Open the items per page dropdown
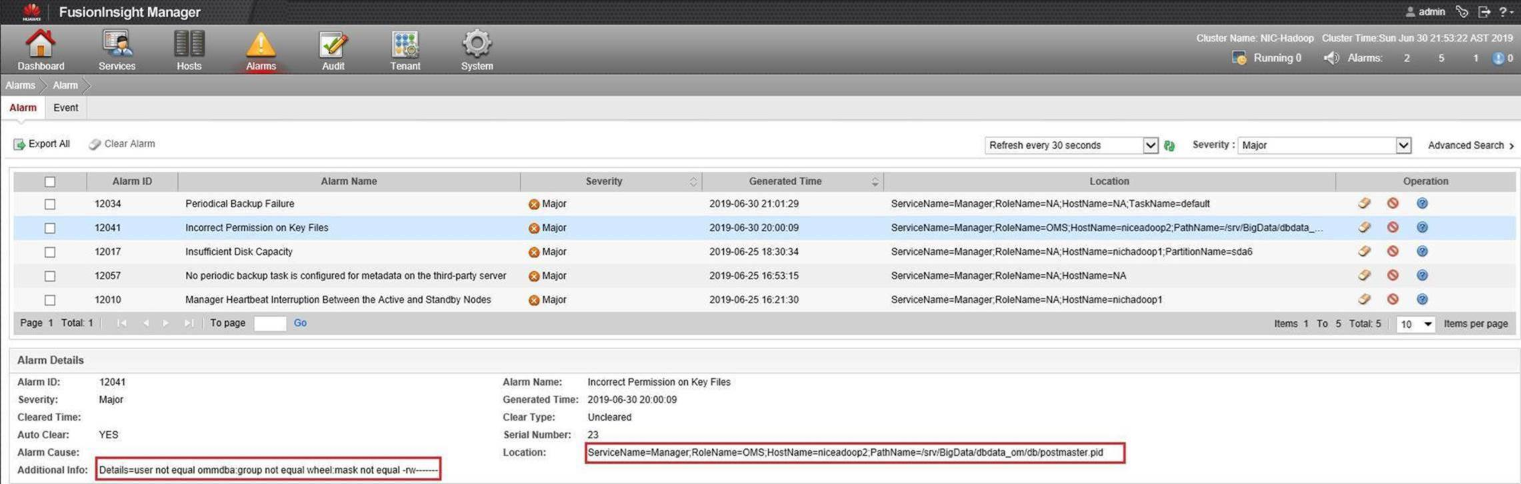 tap(1416, 324)
